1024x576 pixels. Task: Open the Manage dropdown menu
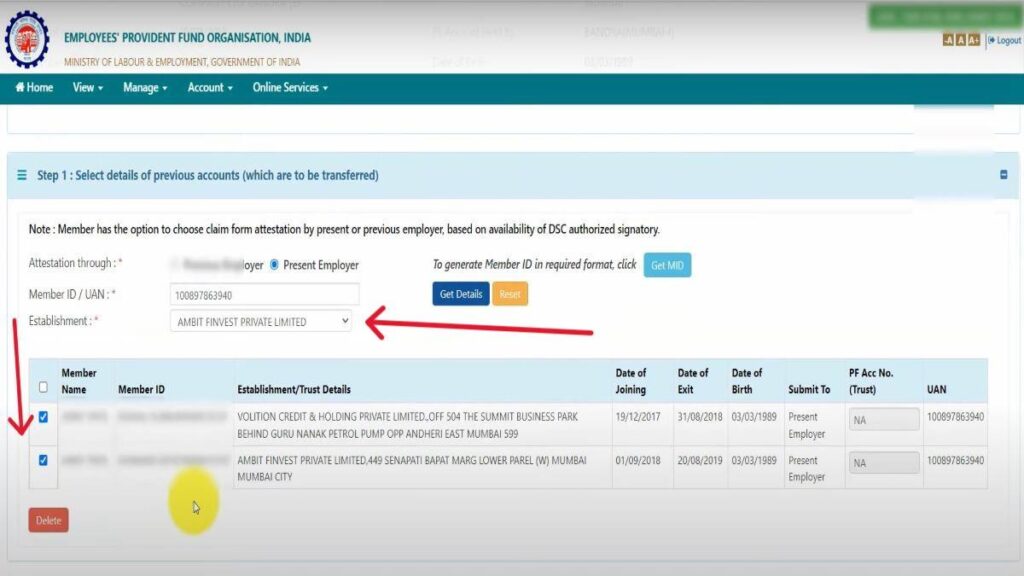145,88
